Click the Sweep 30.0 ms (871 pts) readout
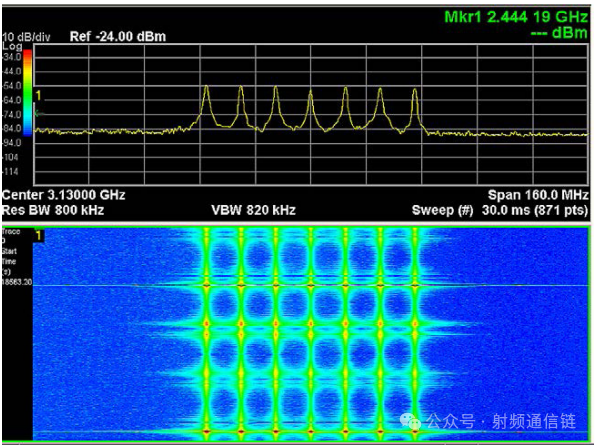The height and width of the screenshot is (445, 595). pyautogui.click(x=500, y=210)
